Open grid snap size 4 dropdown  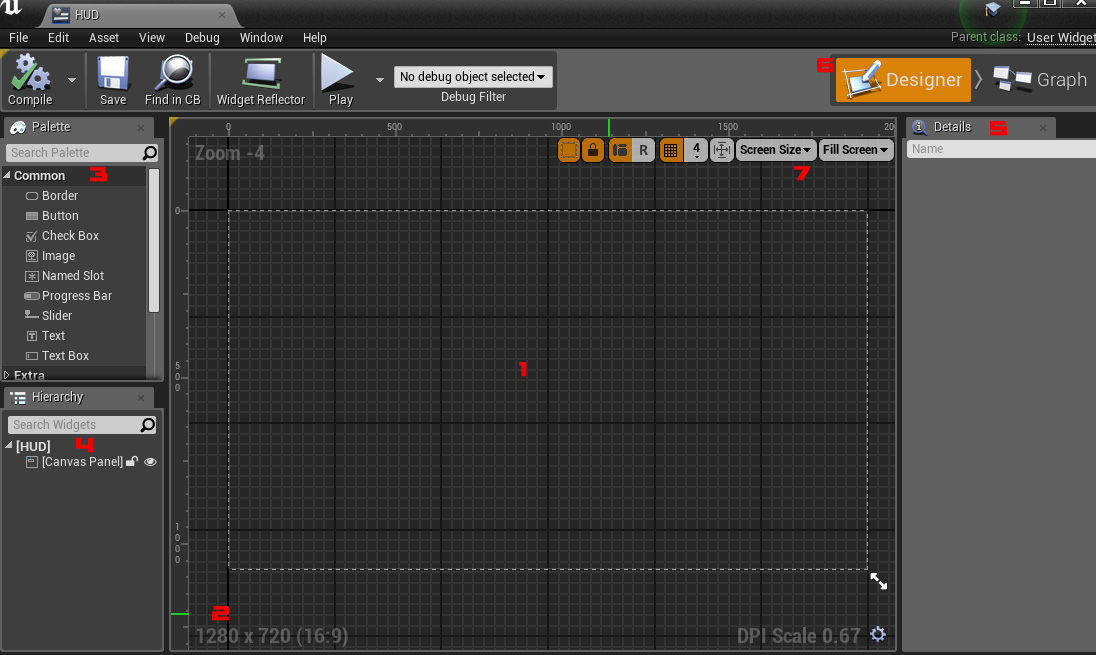(x=696, y=150)
